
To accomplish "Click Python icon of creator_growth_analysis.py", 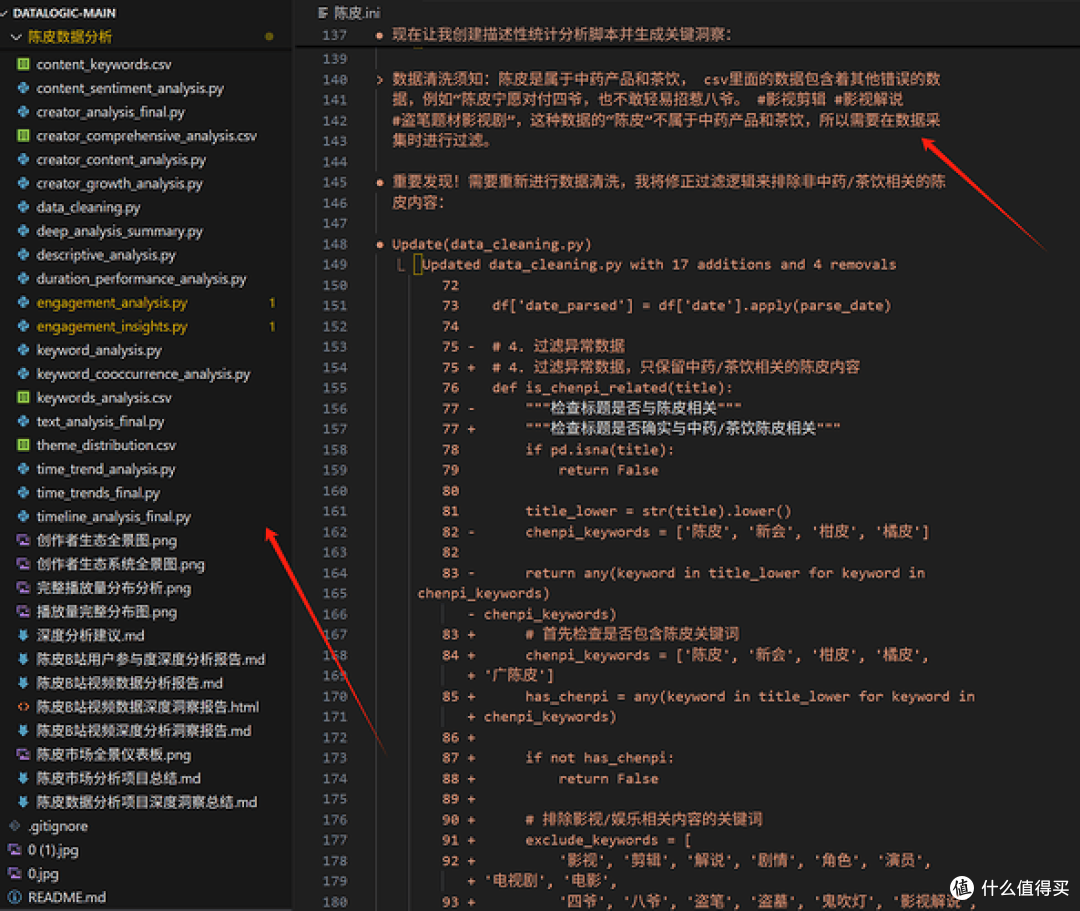I will coord(23,183).
